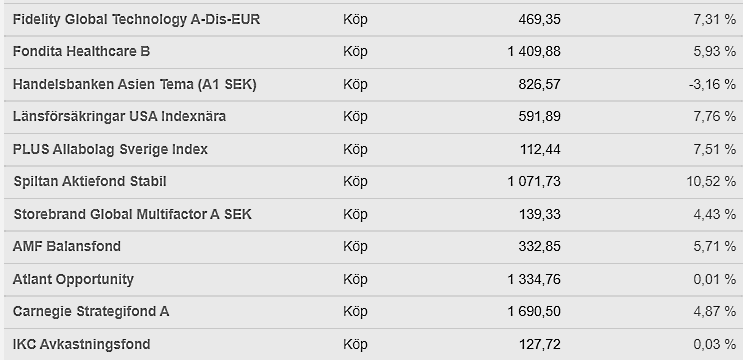743x360 pixels.
Task: Open AMF Balansfond fund
Action: pos(67,246)
